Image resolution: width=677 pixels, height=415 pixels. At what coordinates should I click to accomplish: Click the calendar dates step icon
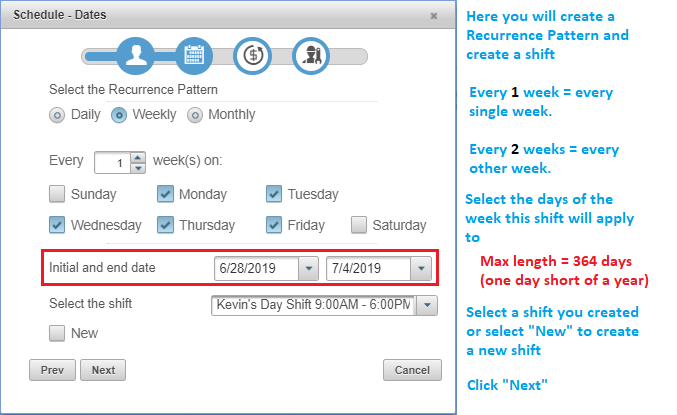pyautogui.click(x=194, y=56)
